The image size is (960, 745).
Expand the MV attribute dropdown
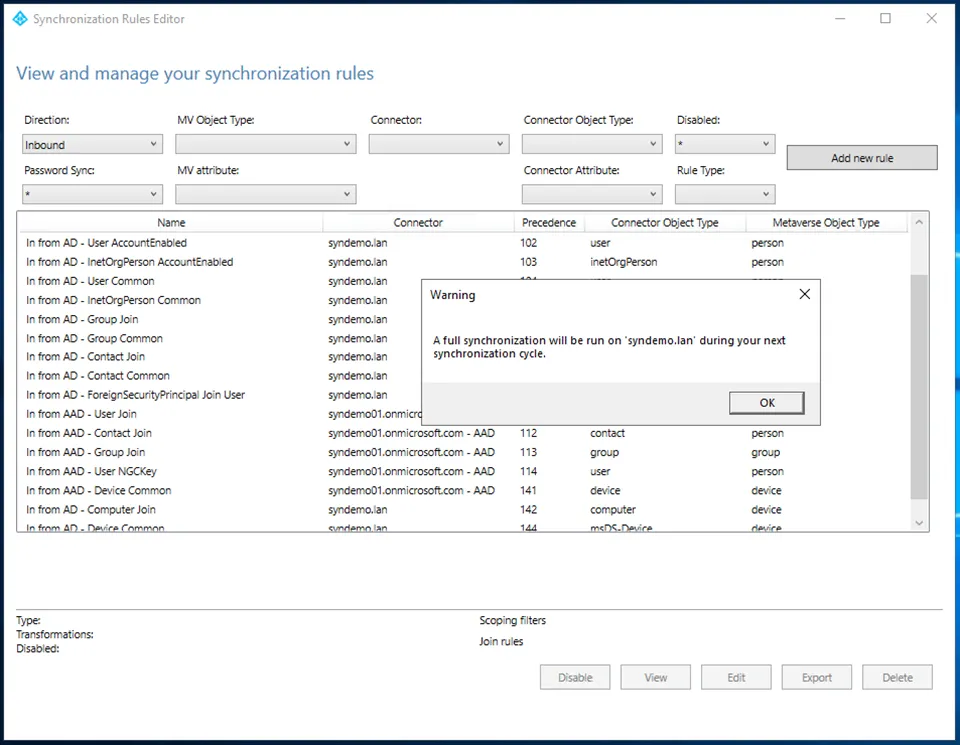pyautogui.click(x=265, y=194)
